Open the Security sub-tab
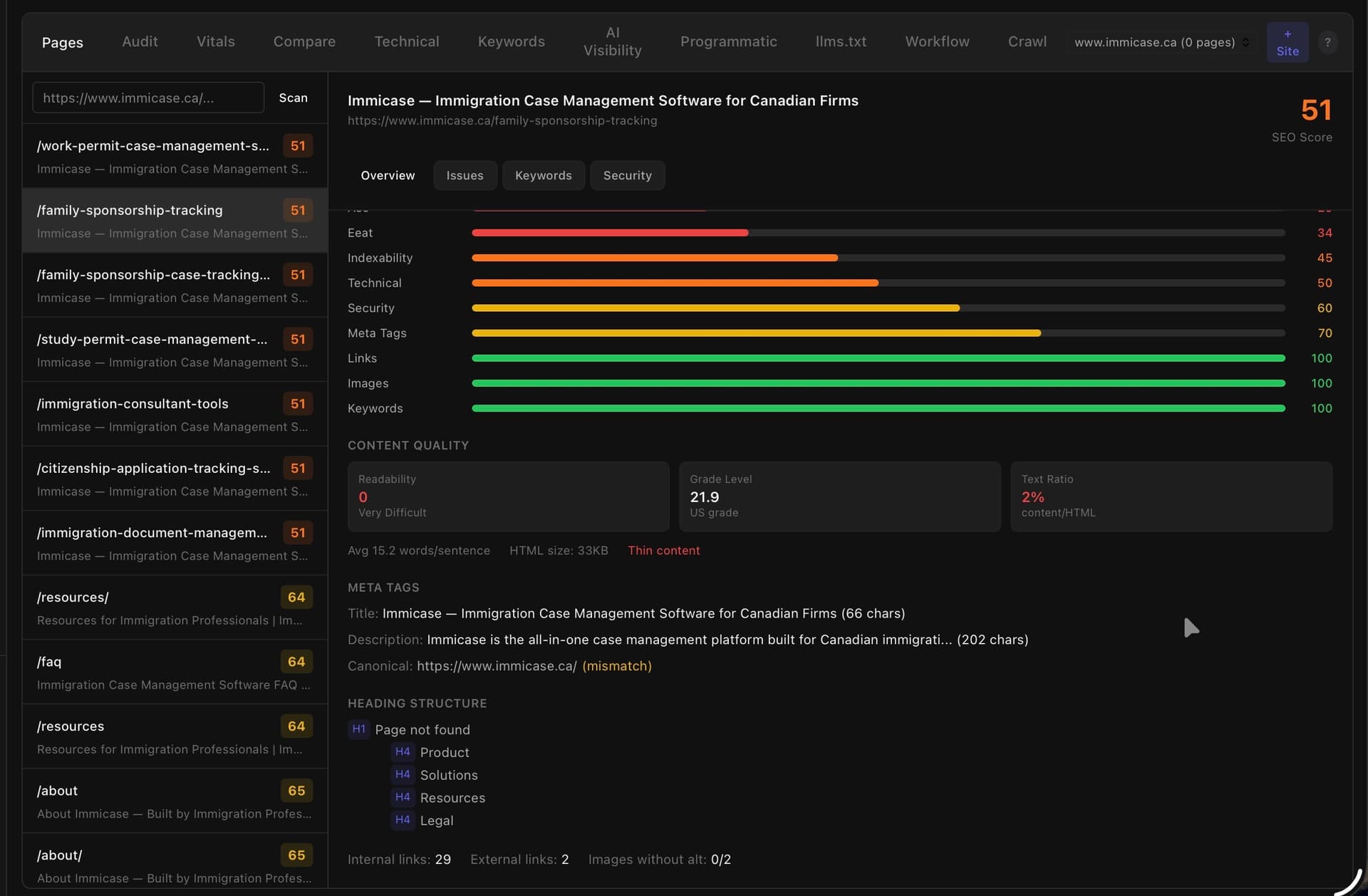The image size is (1368, 896). tap(627, 175)
